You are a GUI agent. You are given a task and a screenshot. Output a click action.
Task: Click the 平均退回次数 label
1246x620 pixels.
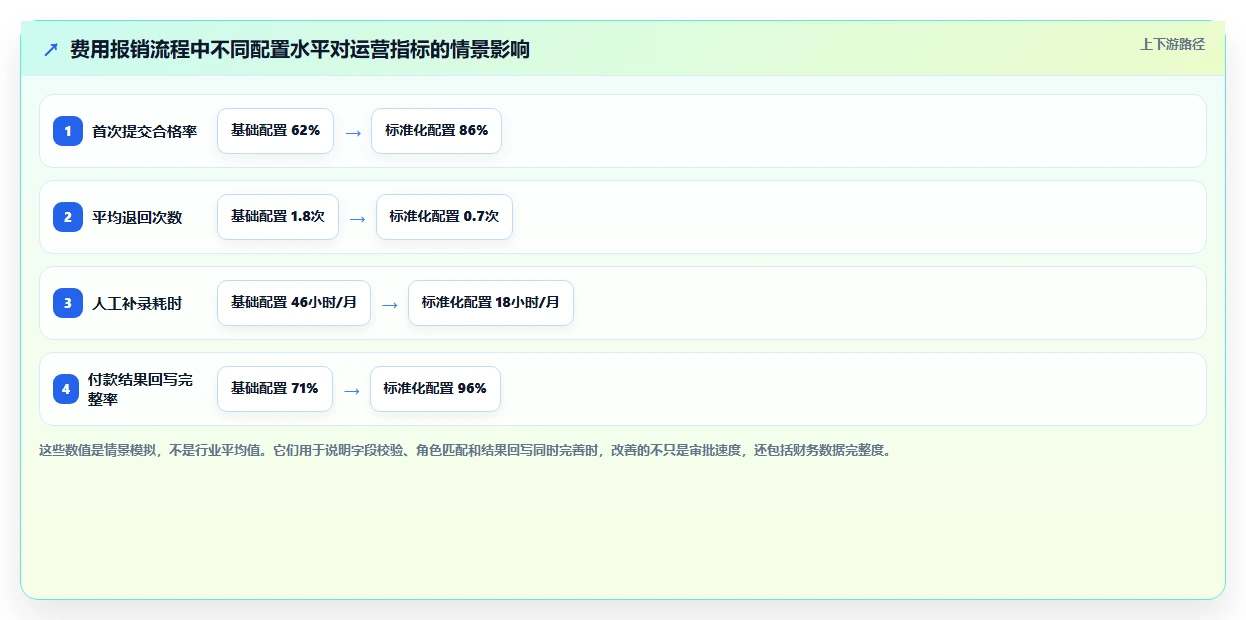[137, 217]
